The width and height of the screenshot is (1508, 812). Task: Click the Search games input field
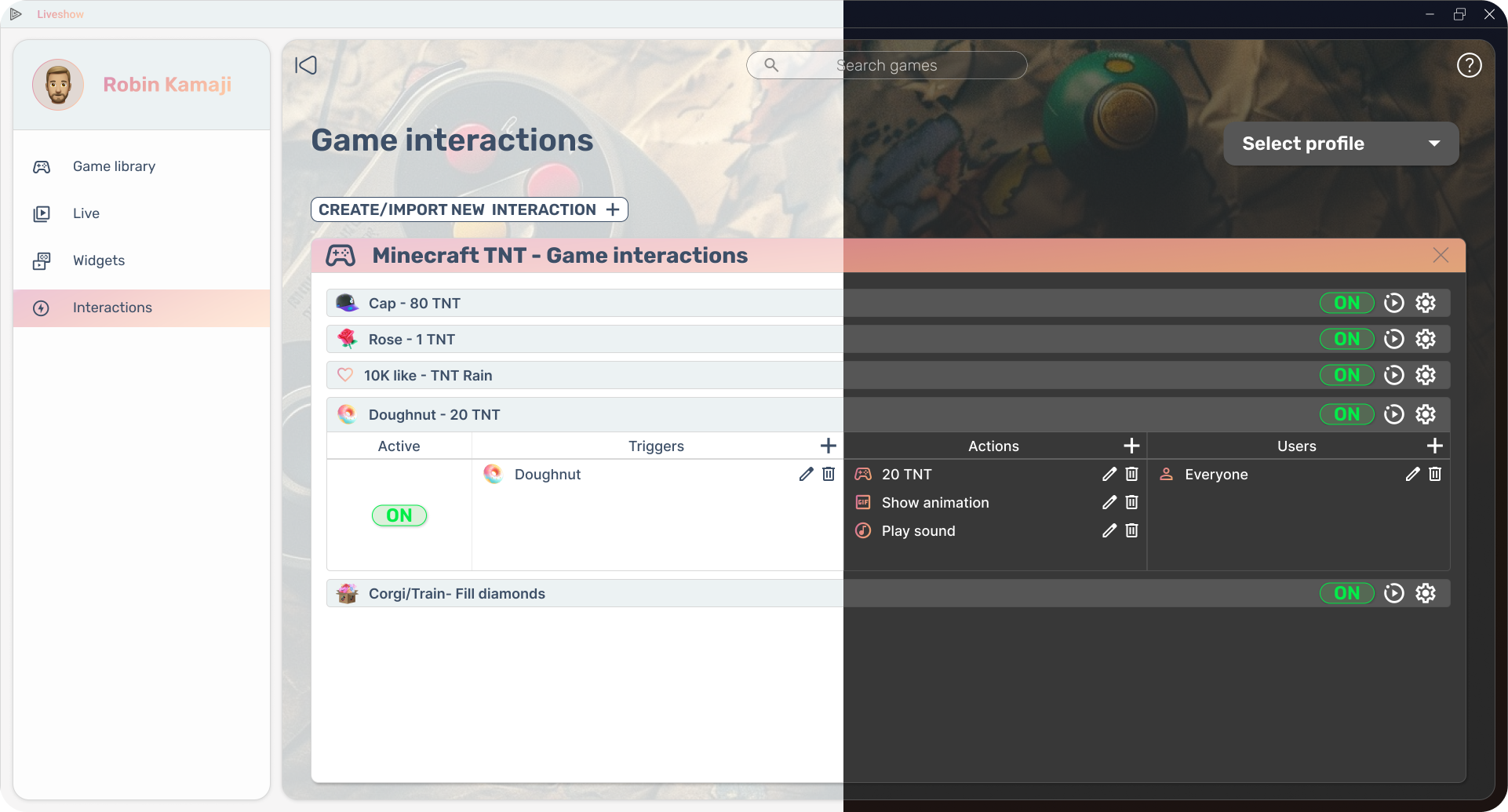coord(887,65)
